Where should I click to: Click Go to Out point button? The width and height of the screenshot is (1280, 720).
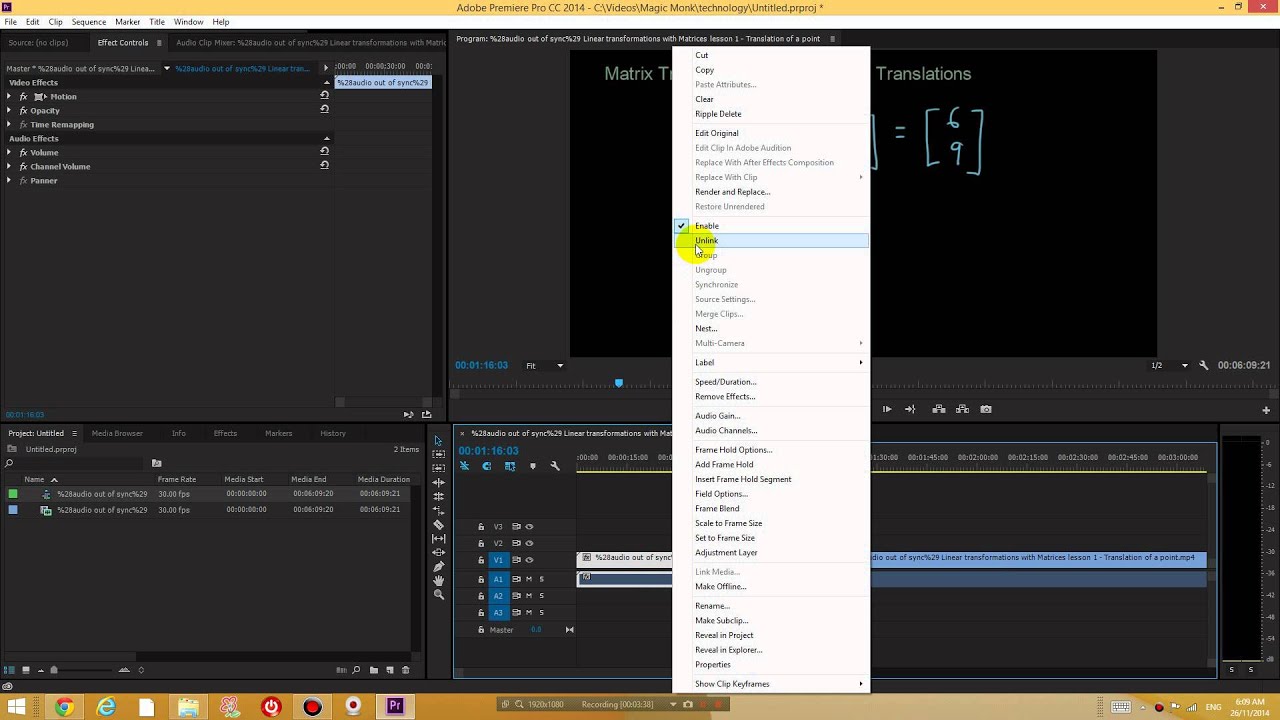click(910, 409)
